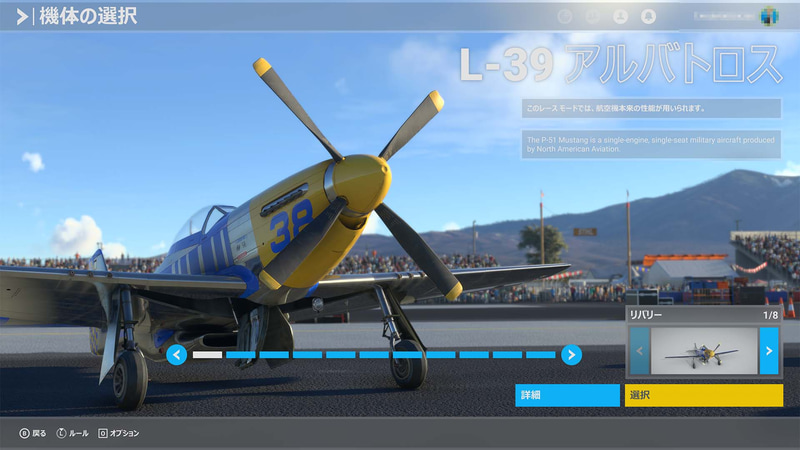Image resolution: width=800 pixels, height=450 pixels.
Task: Go to the previous aircraft with left arrow
Action: coord(177,355)
